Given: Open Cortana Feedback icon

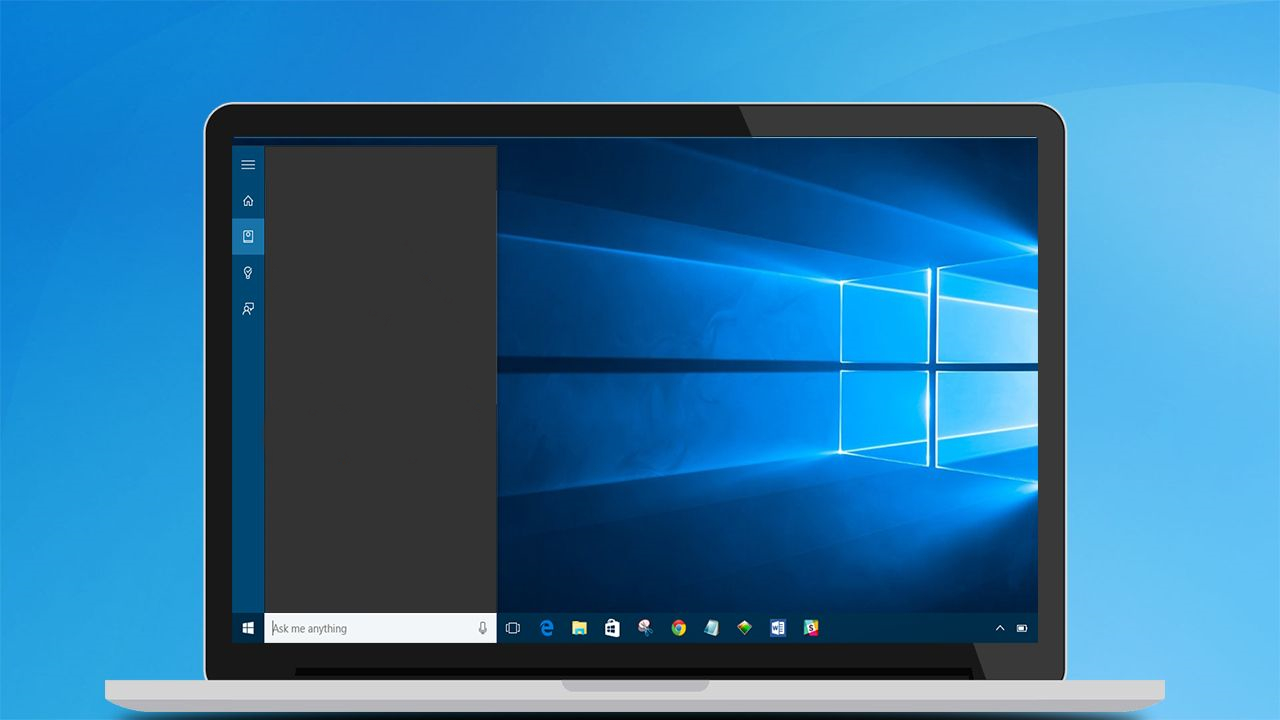Looking at the screenshot, I should coord(248,309).
